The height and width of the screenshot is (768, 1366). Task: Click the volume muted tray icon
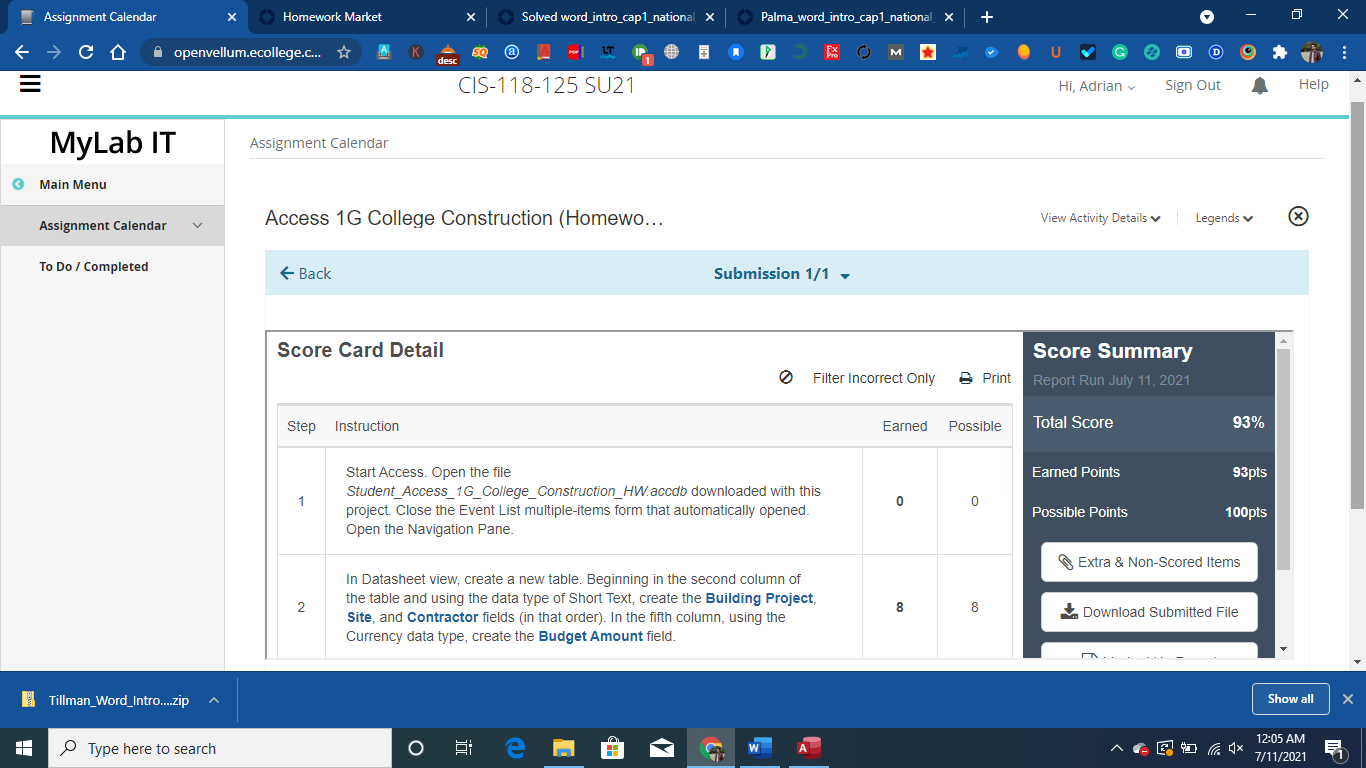[1236, 748]
